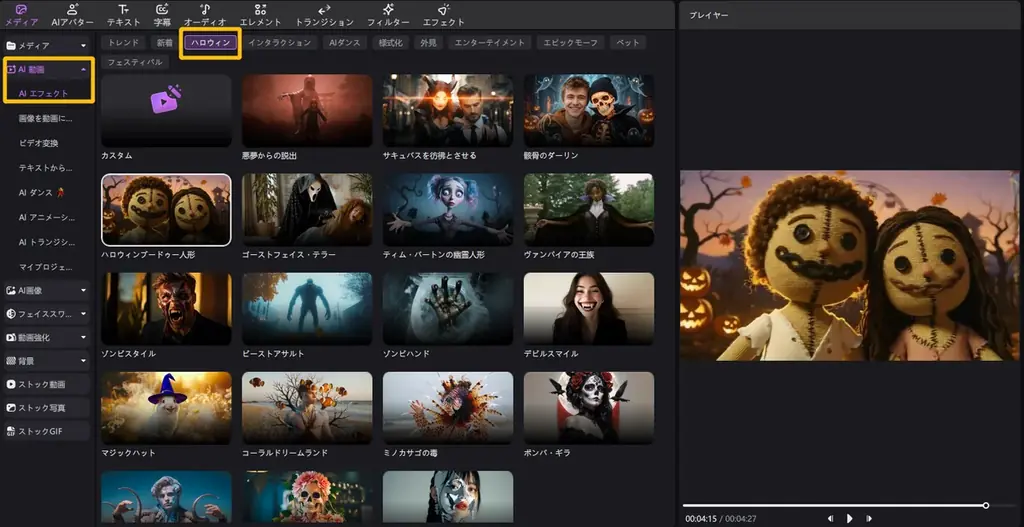Image resolution: width=1024 pixels, height=527 pixels.
Task: Select the Text (テキスト) tool icon
Action: click(x=123, y=14)
